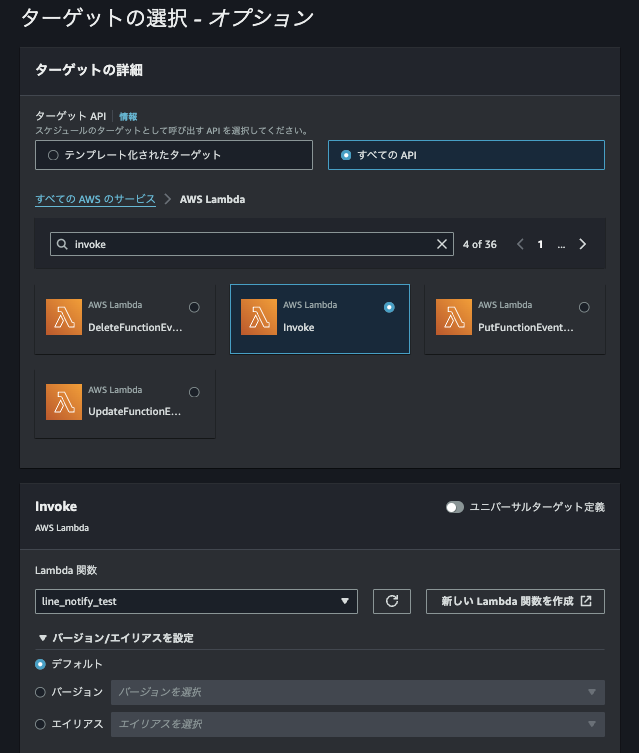Toggle the ユニバーサルターゲット定義 switch
Screen dimensions: 639x753
click(x=455, y=507)
